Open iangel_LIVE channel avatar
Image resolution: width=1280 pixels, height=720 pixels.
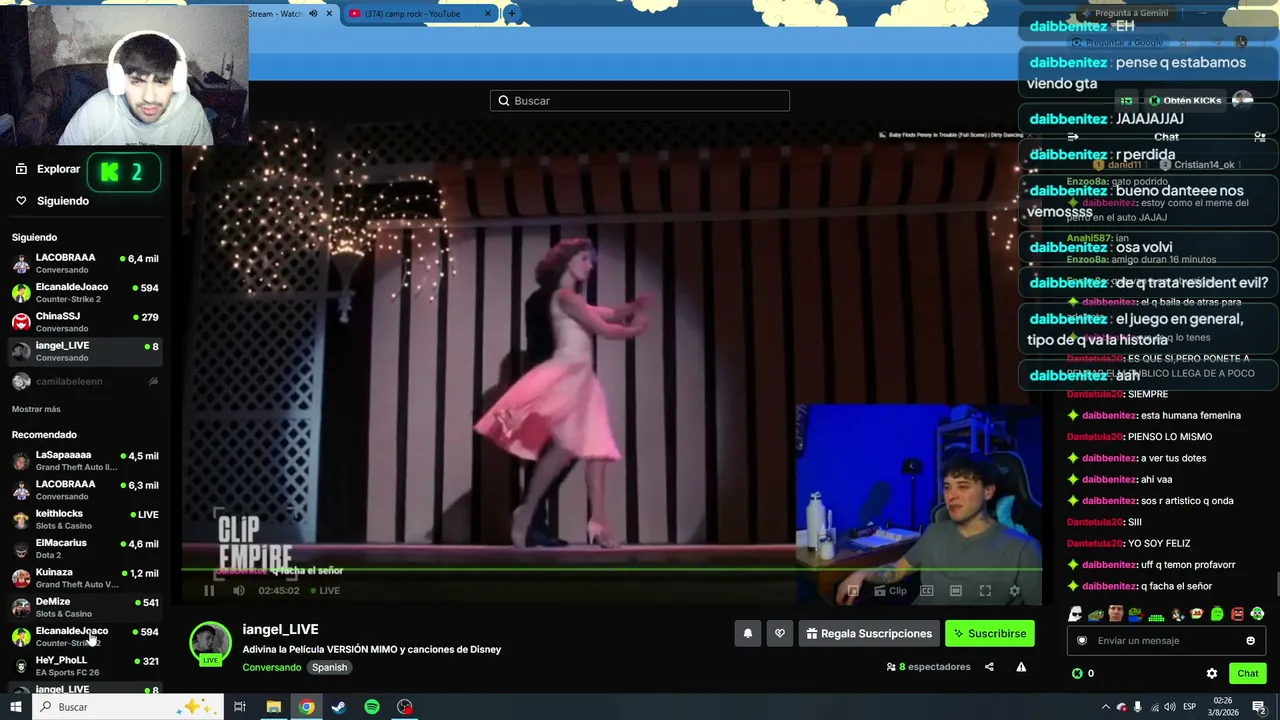pos(210,643)
